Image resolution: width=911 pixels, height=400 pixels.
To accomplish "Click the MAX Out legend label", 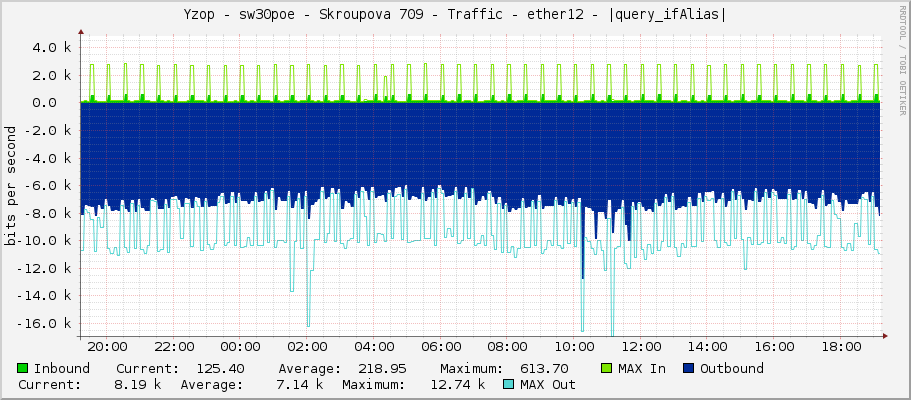I will click(548, 385).
